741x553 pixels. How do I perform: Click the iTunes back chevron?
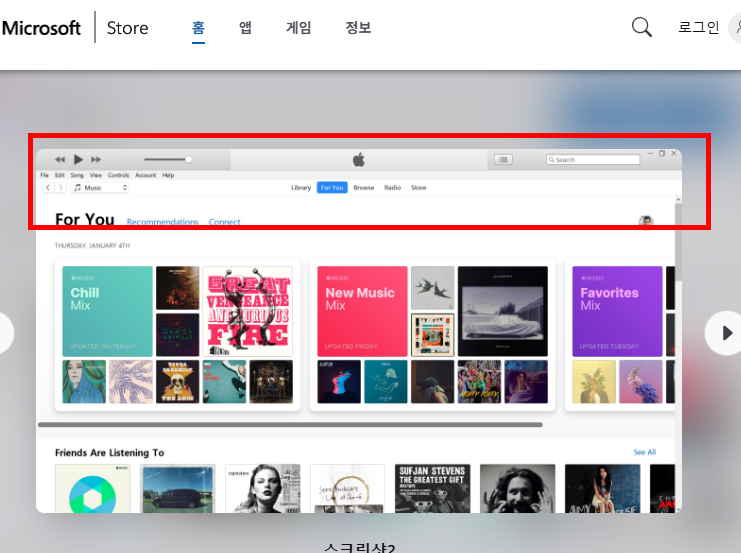point(48,188)
